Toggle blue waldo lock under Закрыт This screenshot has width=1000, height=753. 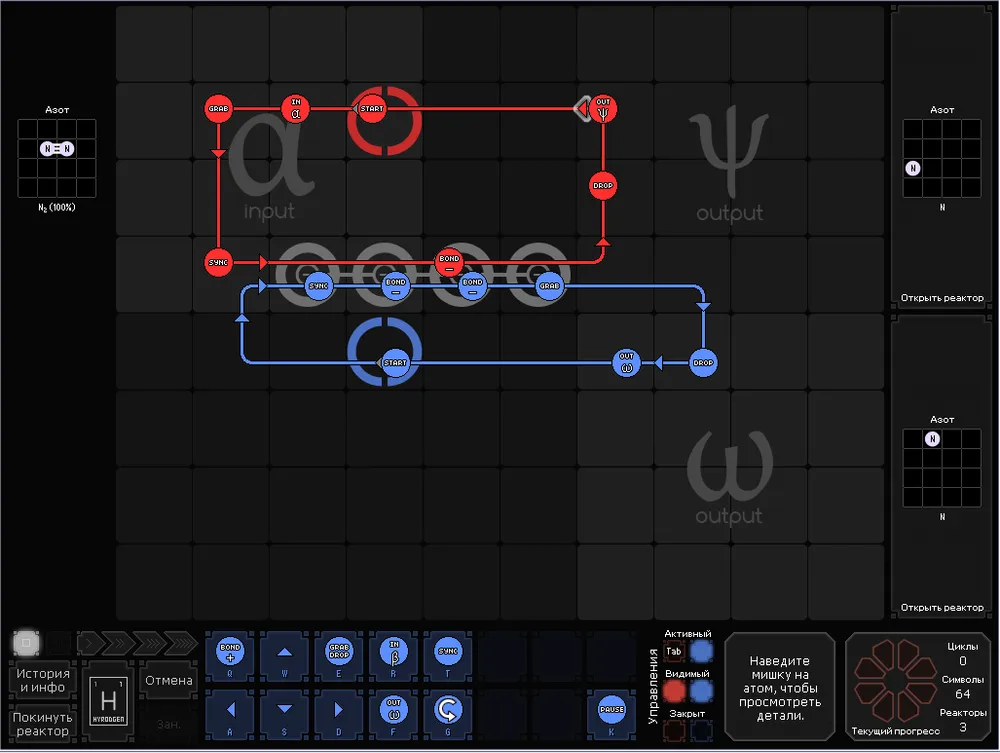[x=701, y=731]
